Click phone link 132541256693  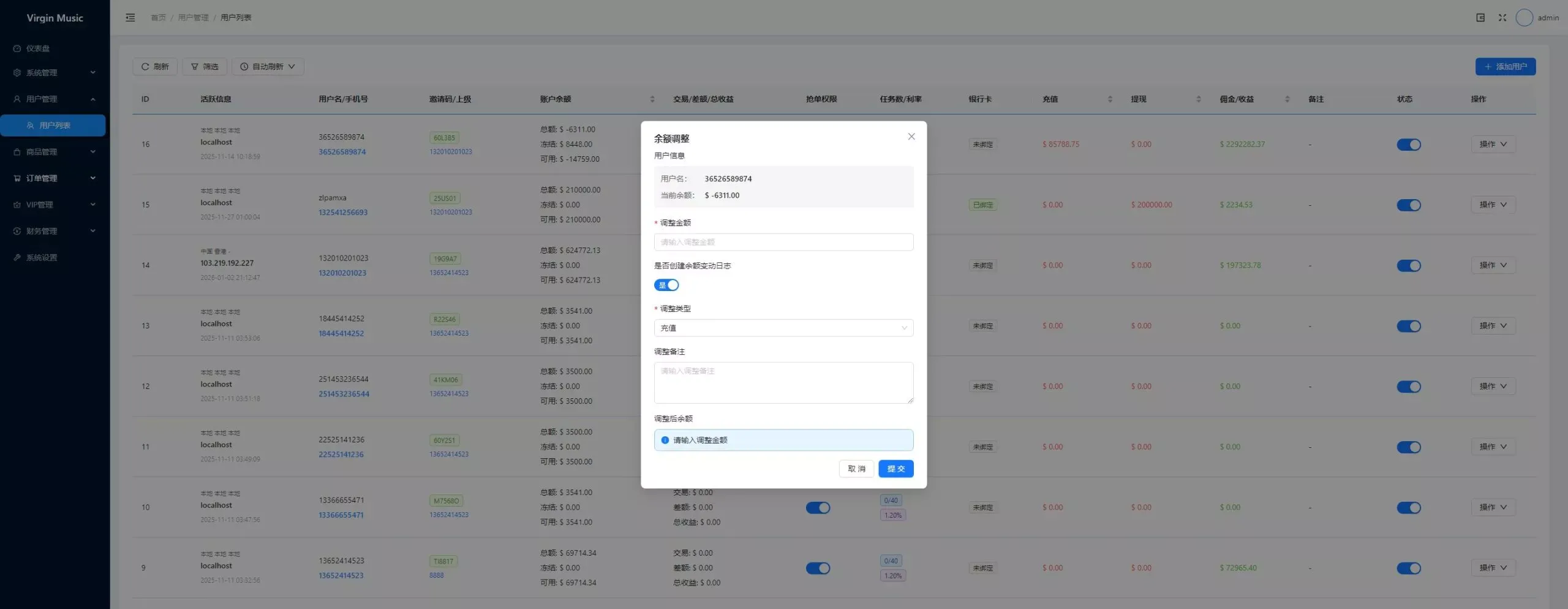343,213
